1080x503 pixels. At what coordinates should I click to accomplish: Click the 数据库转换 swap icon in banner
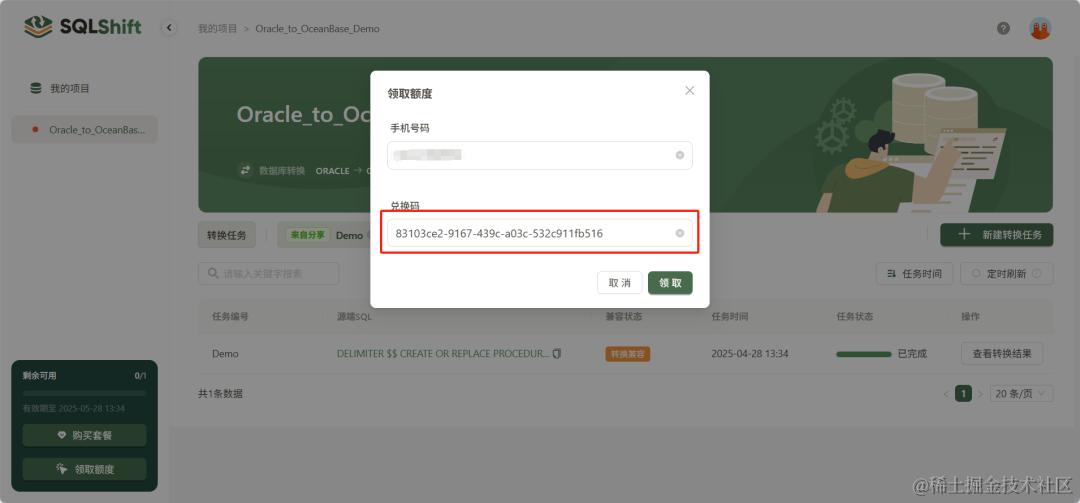tap(245, 170)
